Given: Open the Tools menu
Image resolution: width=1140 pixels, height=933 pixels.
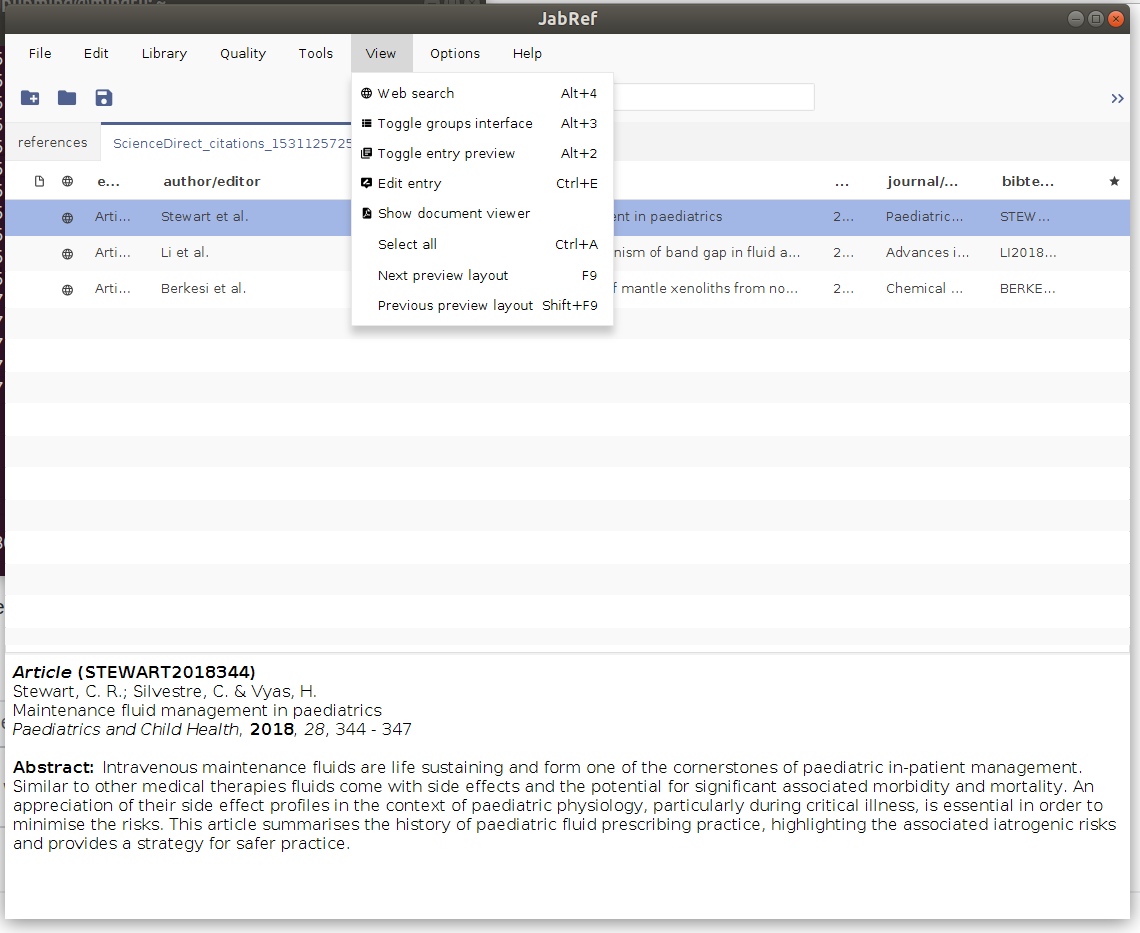Looking at the screenshot, I should [316, 53].
